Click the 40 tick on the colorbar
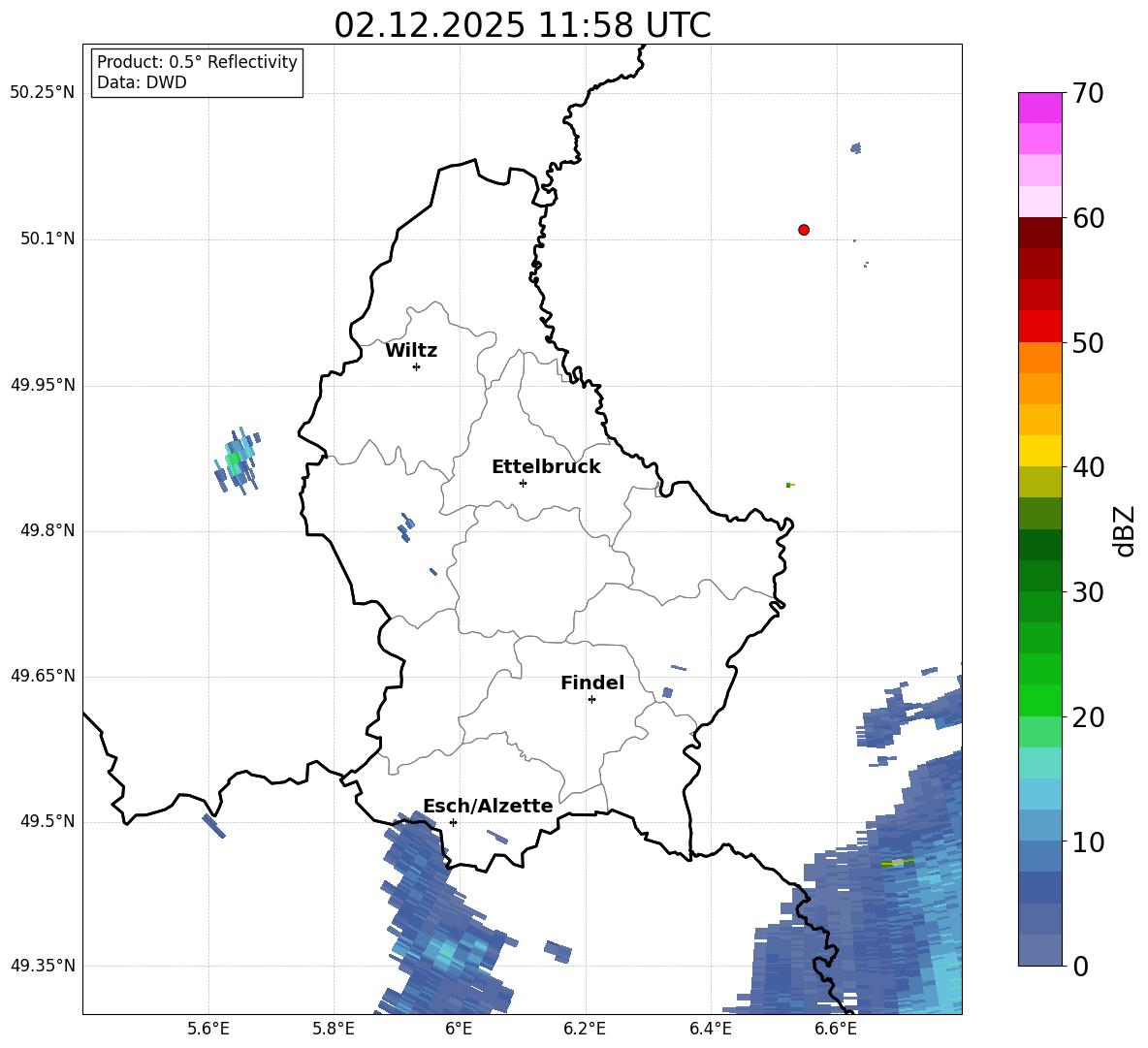 1088,467
